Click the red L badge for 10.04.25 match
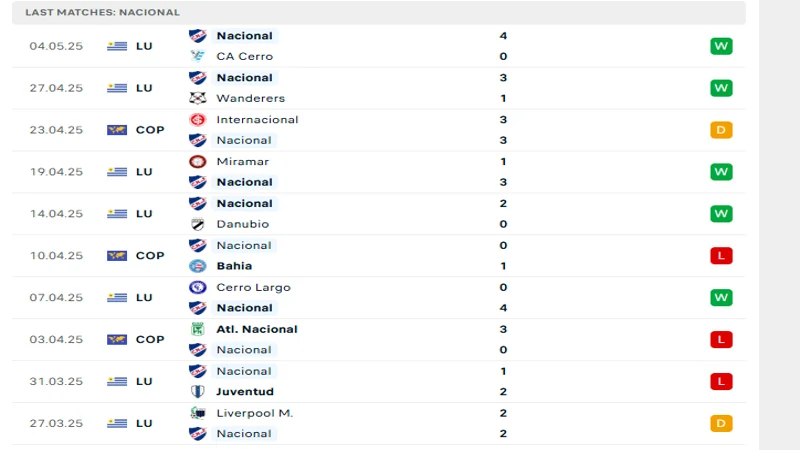The width and height of the screenshot is (800, 450). 721,256
